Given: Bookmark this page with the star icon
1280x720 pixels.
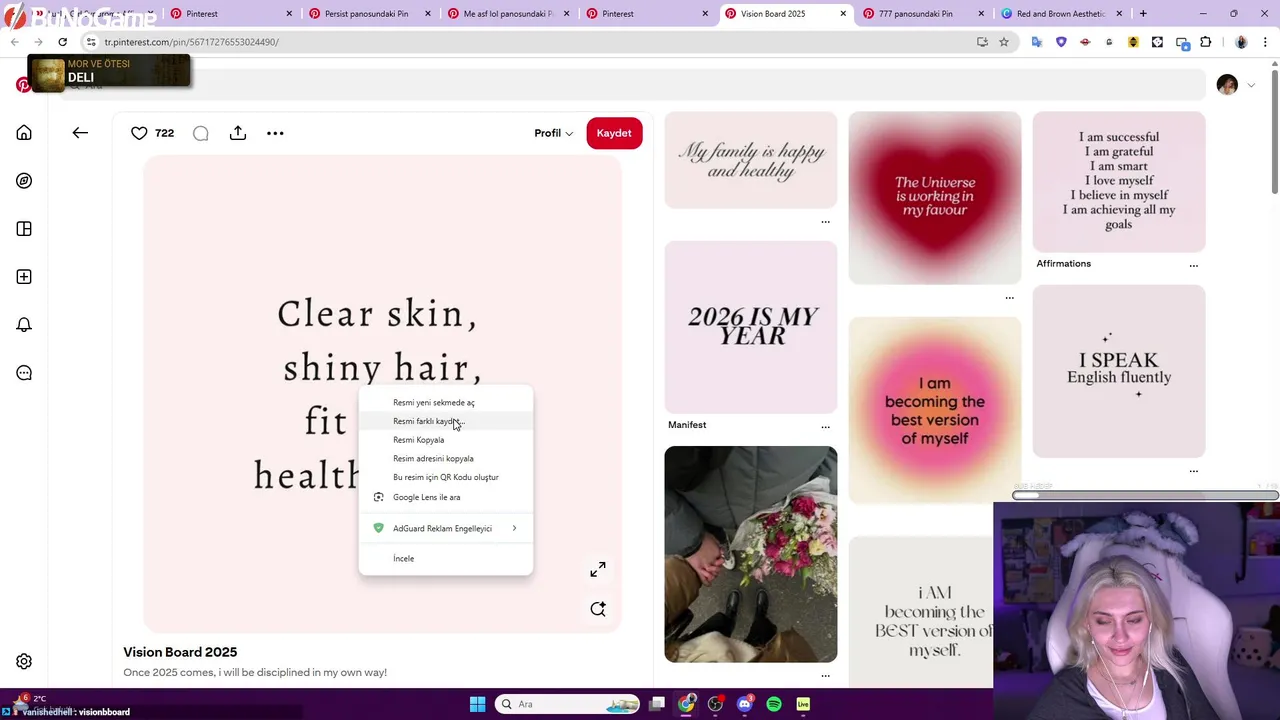Looking at the screenshot, I should 1004,42.
